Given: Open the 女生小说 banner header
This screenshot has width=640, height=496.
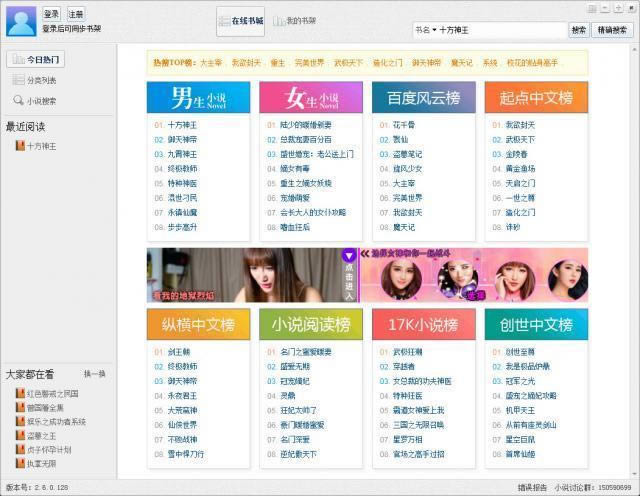Looking at the screenshot, I should (x=311, y=97).
